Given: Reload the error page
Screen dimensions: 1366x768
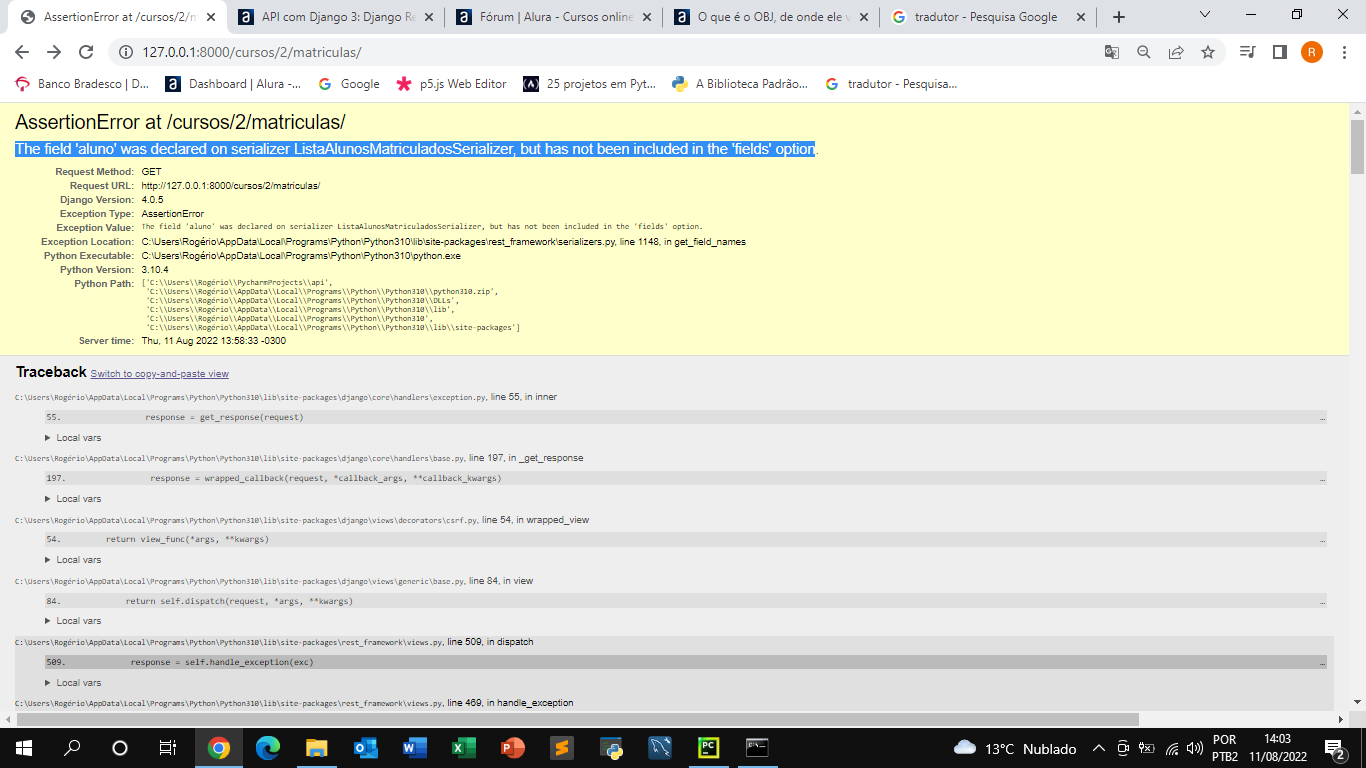Looking at the screenshot, I should [86, 52].
